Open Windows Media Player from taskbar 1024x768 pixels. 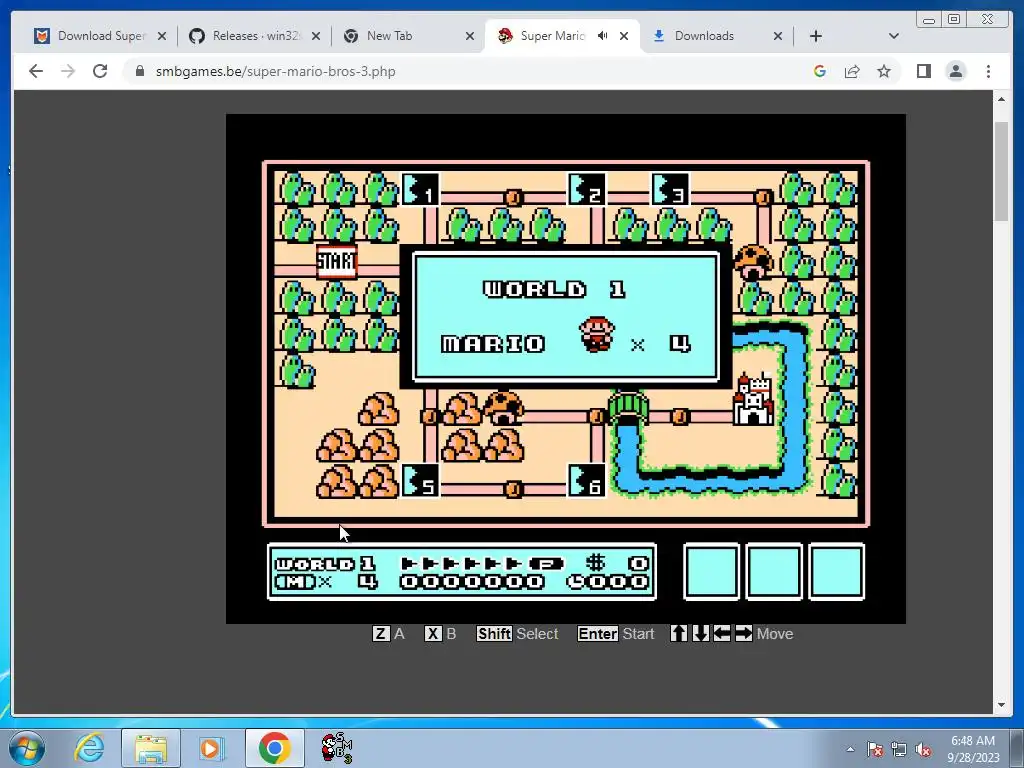point(211,748)
